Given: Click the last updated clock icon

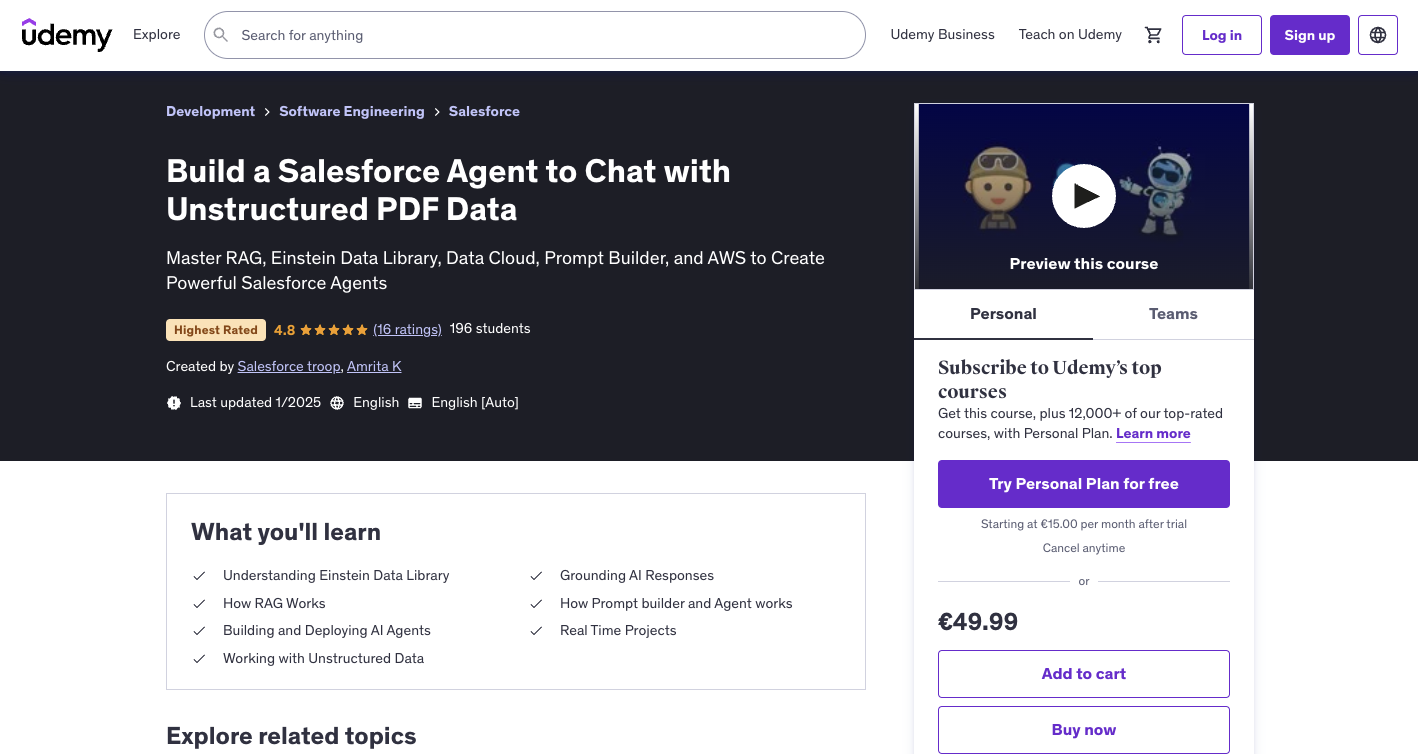Looking at the screenshot, I should click(174, 402).
